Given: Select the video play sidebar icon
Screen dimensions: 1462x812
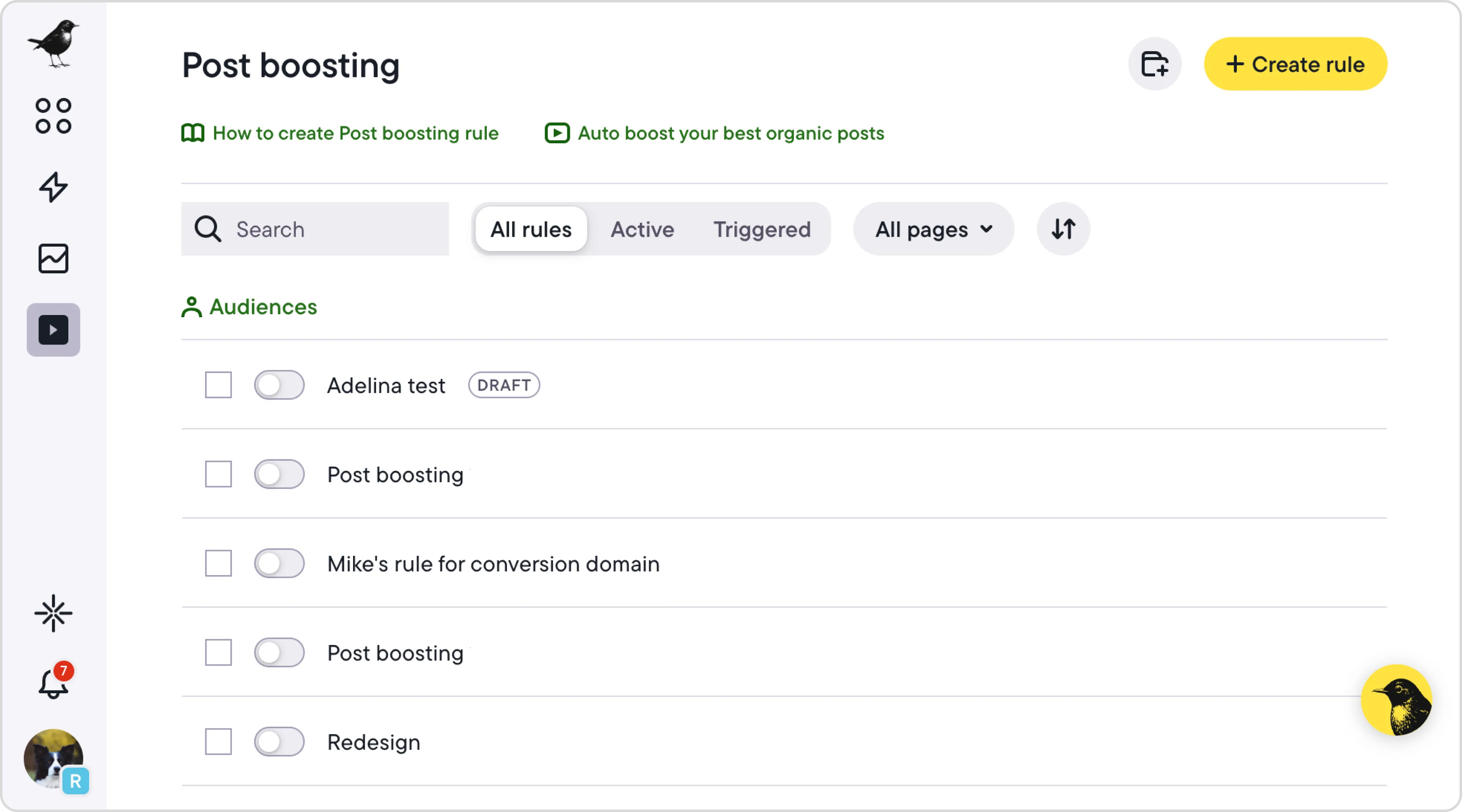Looking at the screenshot, I should click(53, 330).
